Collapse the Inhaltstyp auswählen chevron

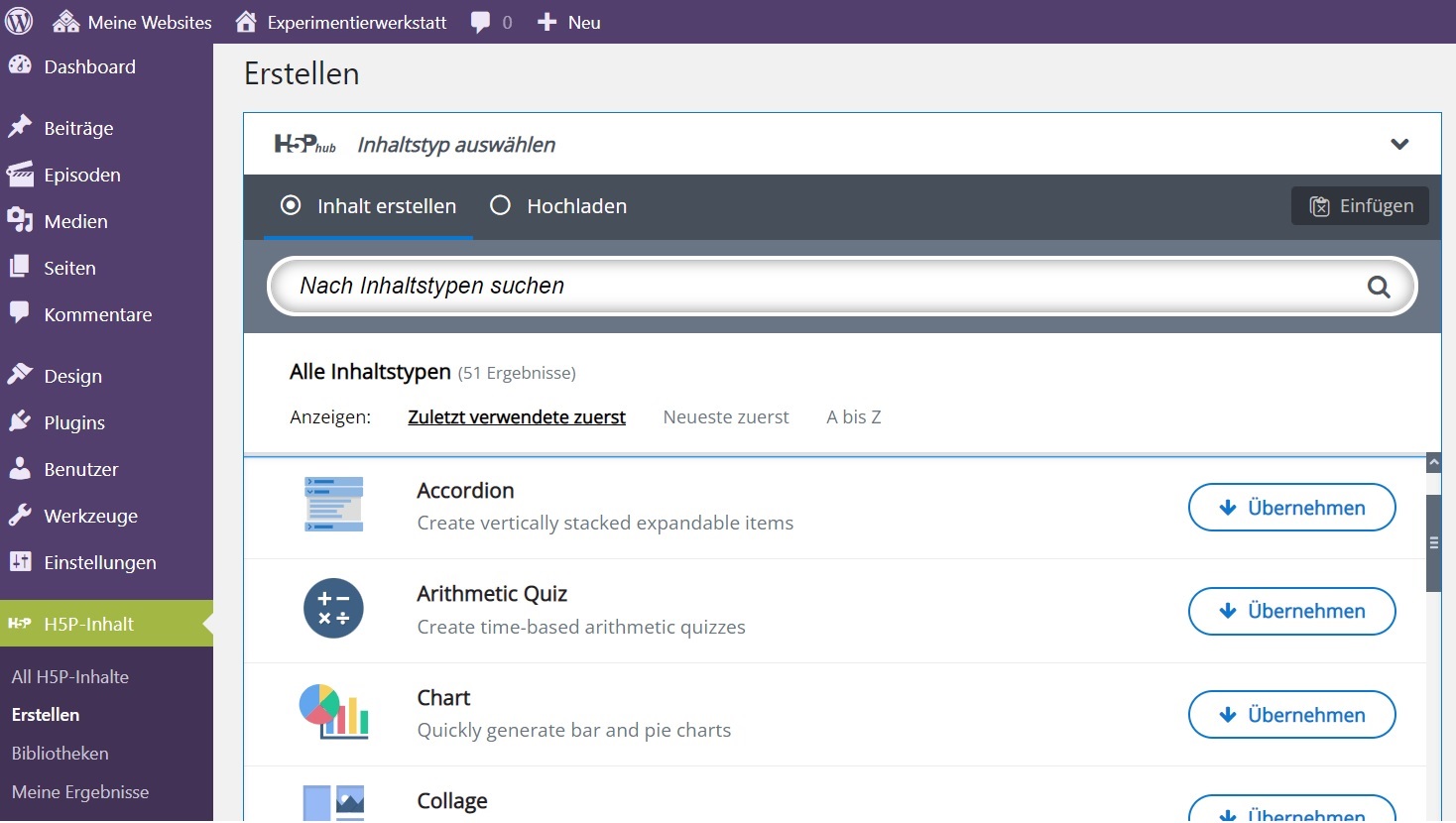click(1399, 145)
